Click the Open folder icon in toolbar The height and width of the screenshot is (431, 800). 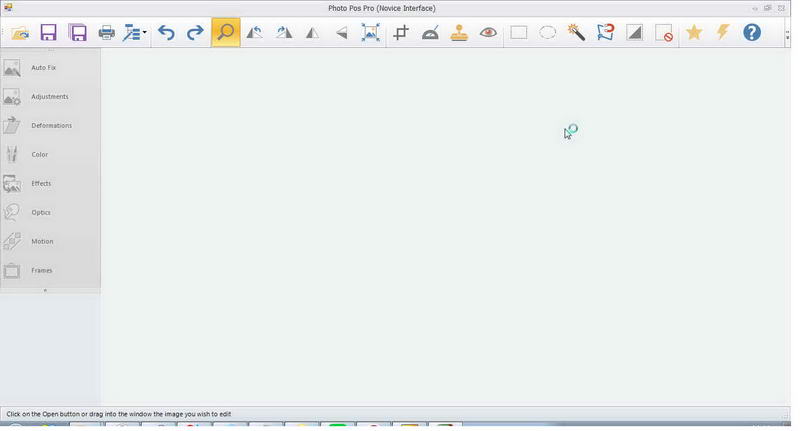point(20,33)
